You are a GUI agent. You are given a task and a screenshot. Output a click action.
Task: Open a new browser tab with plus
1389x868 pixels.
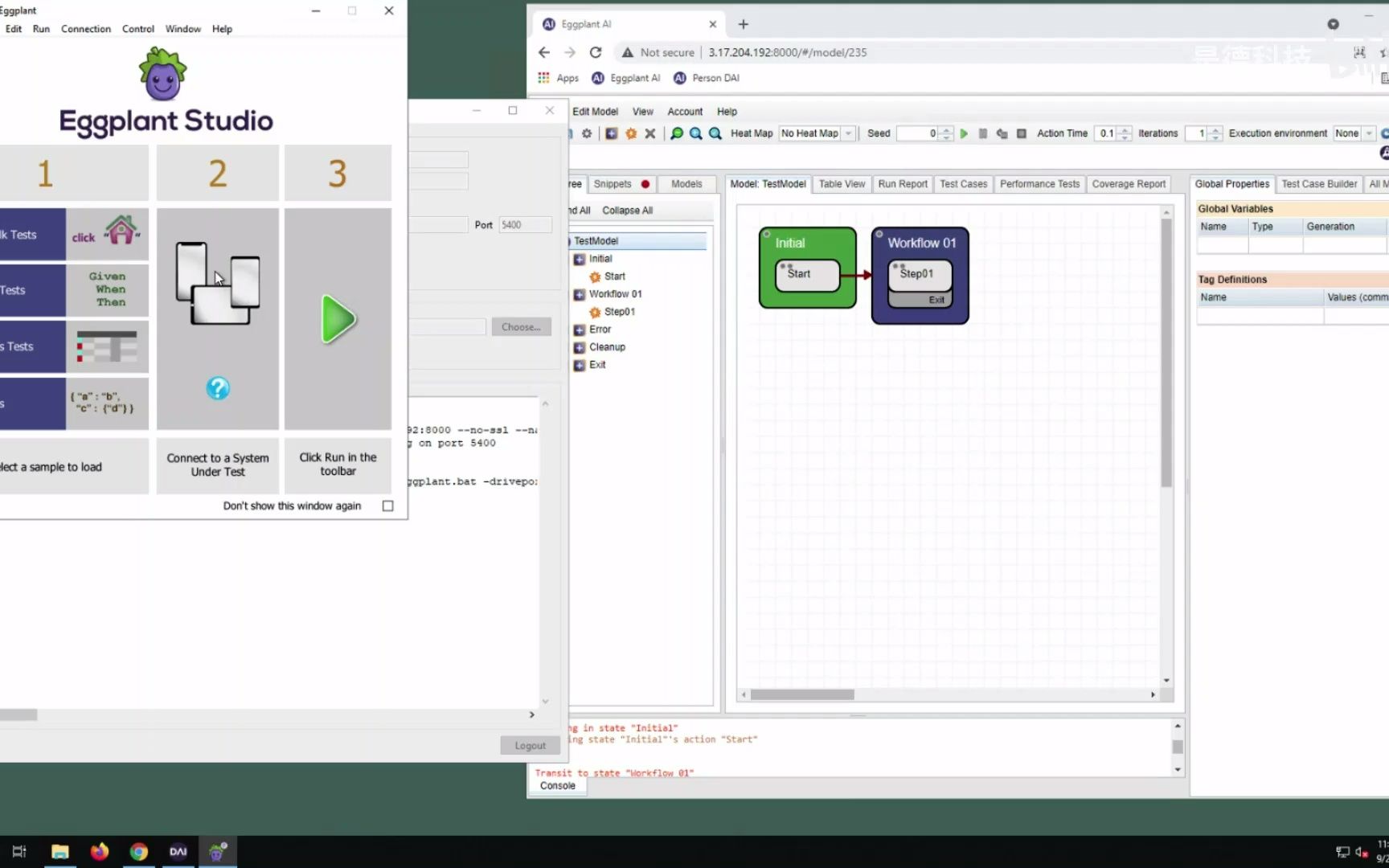[743, 24]
